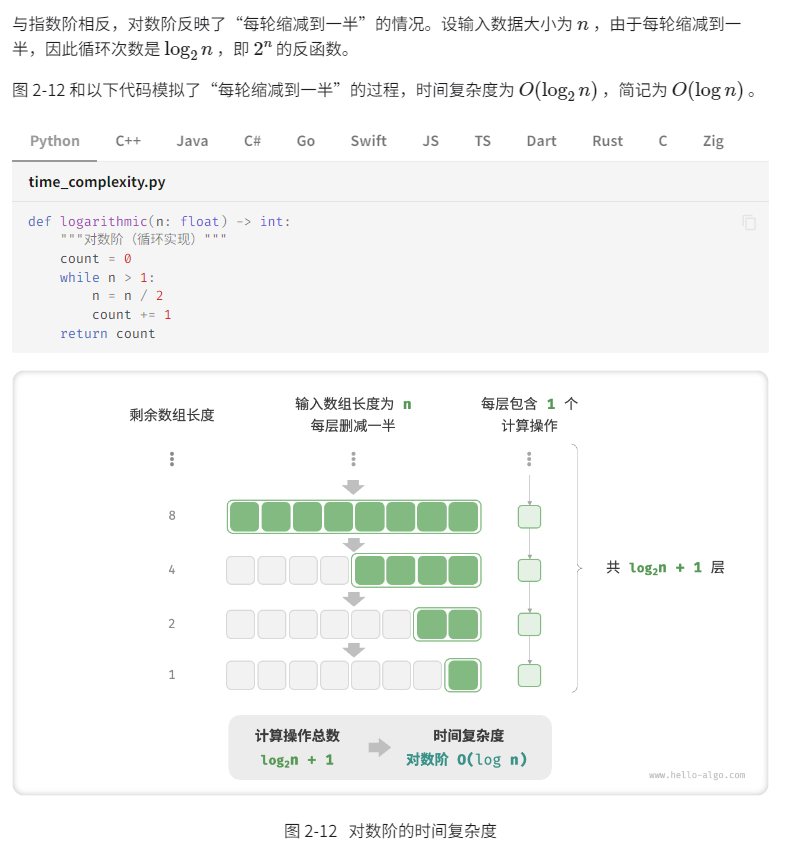Switch to the Zig code tab
The width and height of the screenshot is (796, 854).
pos(713,141)
